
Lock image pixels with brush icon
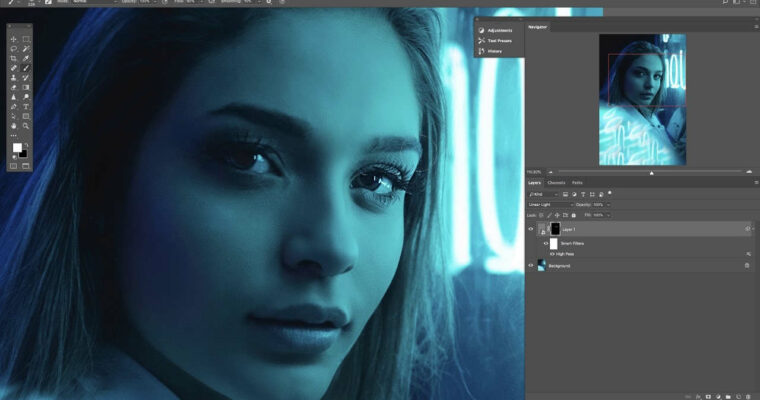[x=549, y=215]
